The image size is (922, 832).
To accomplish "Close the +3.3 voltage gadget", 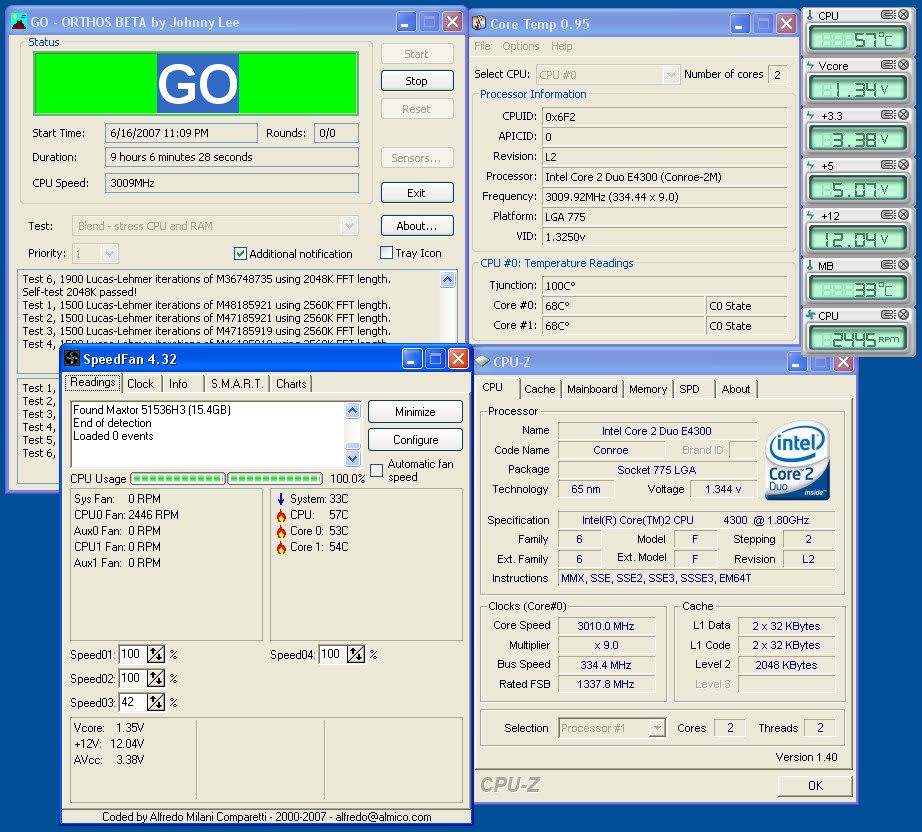I will click(x=904, y=115).
